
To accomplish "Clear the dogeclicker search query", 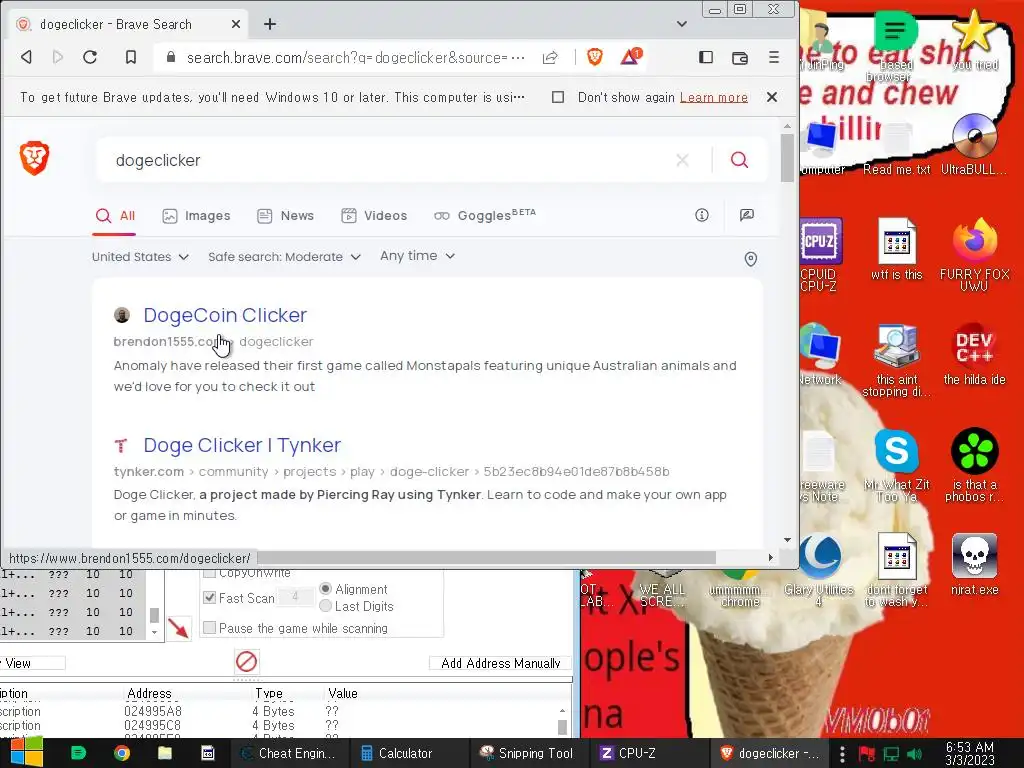I will coord(682,160).
